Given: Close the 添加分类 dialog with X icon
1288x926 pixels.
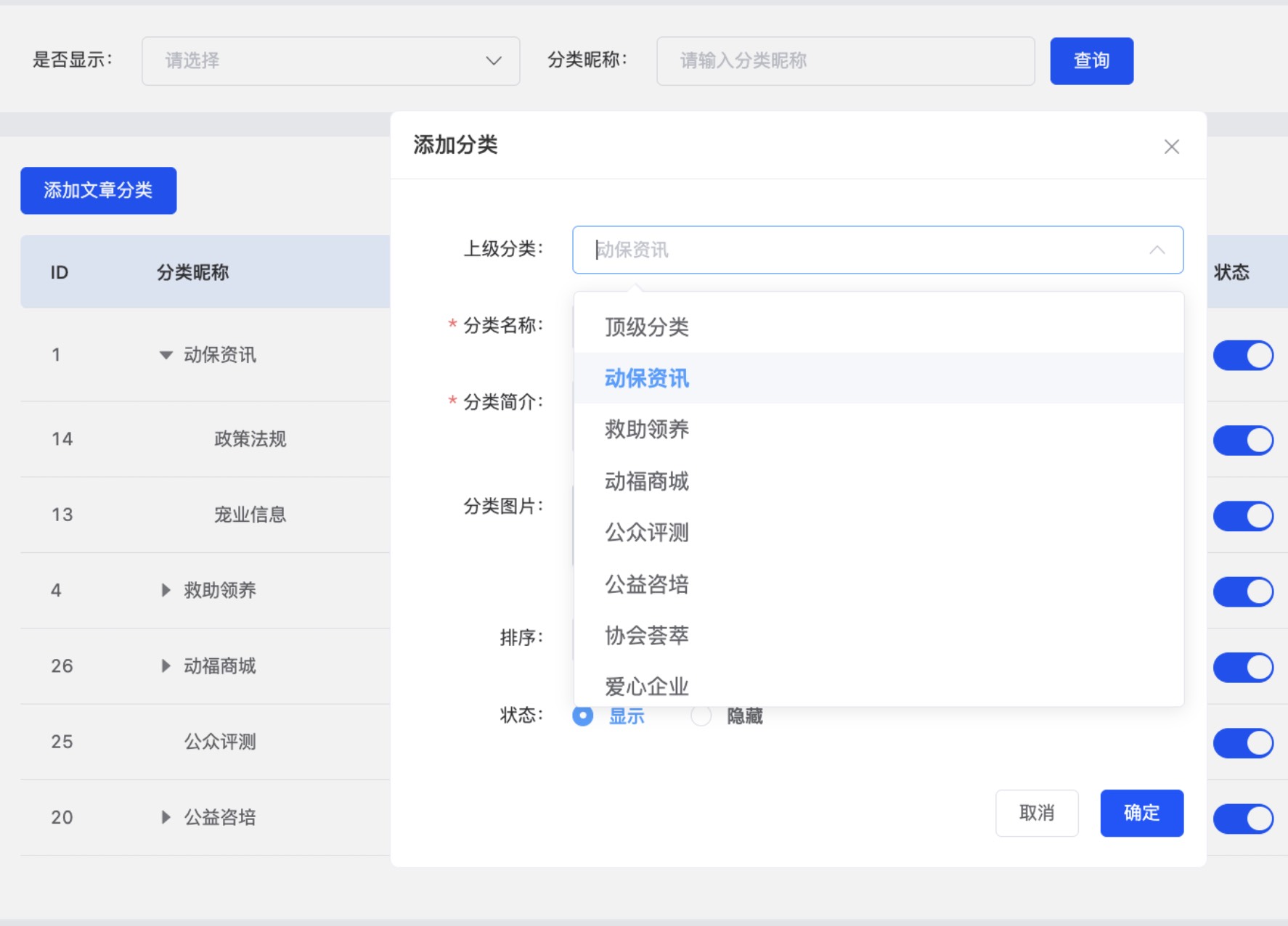Looking at the screenshot, I should (1171, 147).
